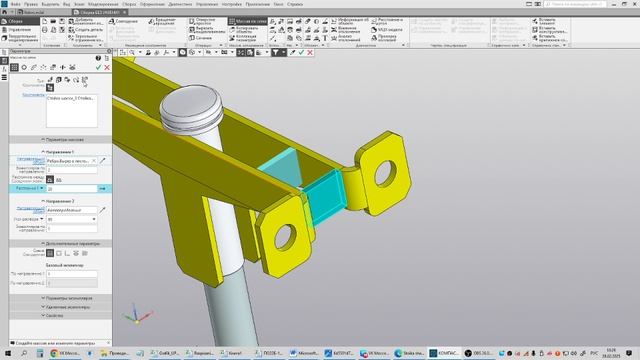Click the red X in the viewport toolbar
This screenshot has width=640, height=360.
coord(310,52)
